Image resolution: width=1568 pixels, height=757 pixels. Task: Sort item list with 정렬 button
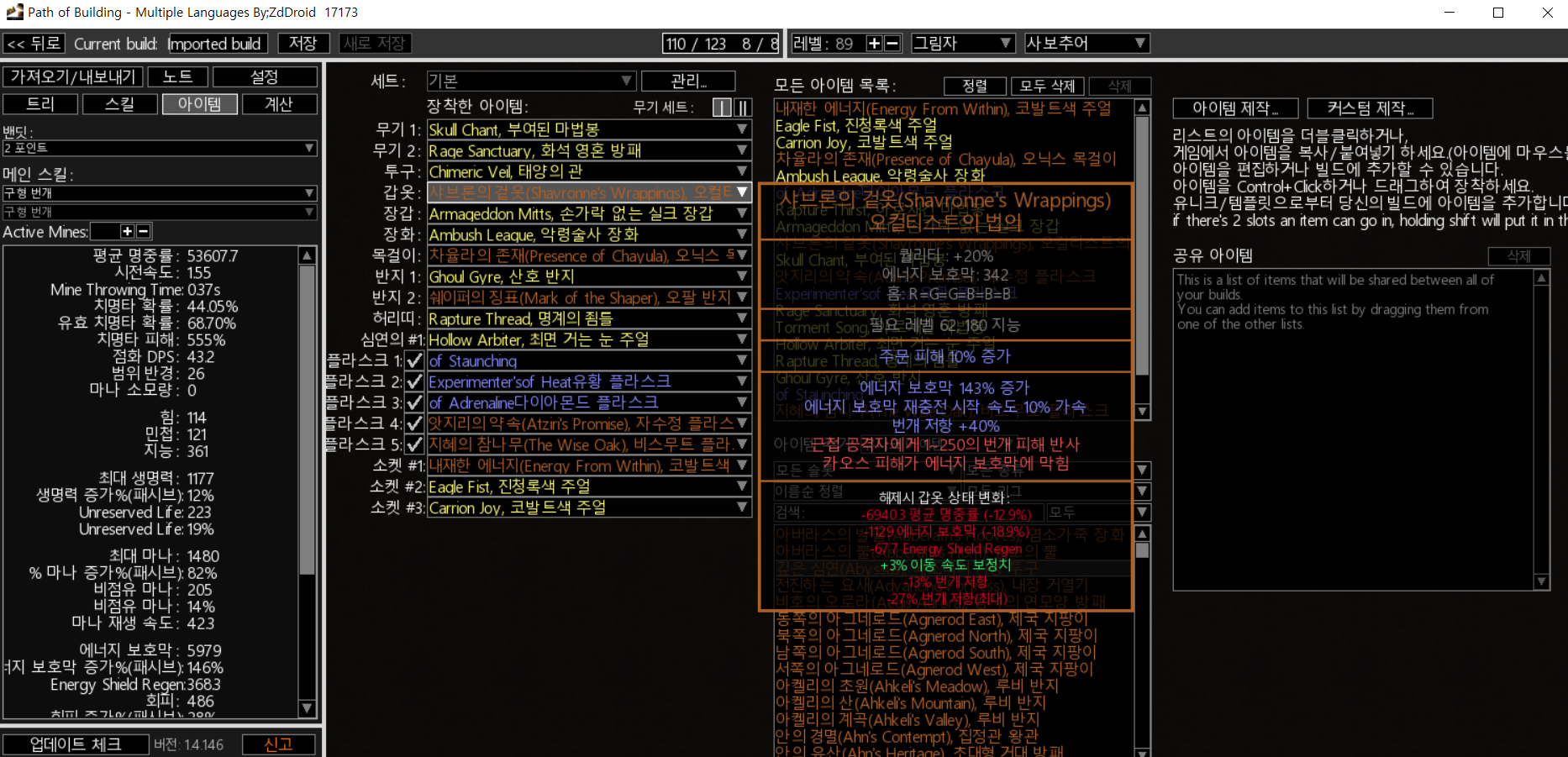point(975,86)
